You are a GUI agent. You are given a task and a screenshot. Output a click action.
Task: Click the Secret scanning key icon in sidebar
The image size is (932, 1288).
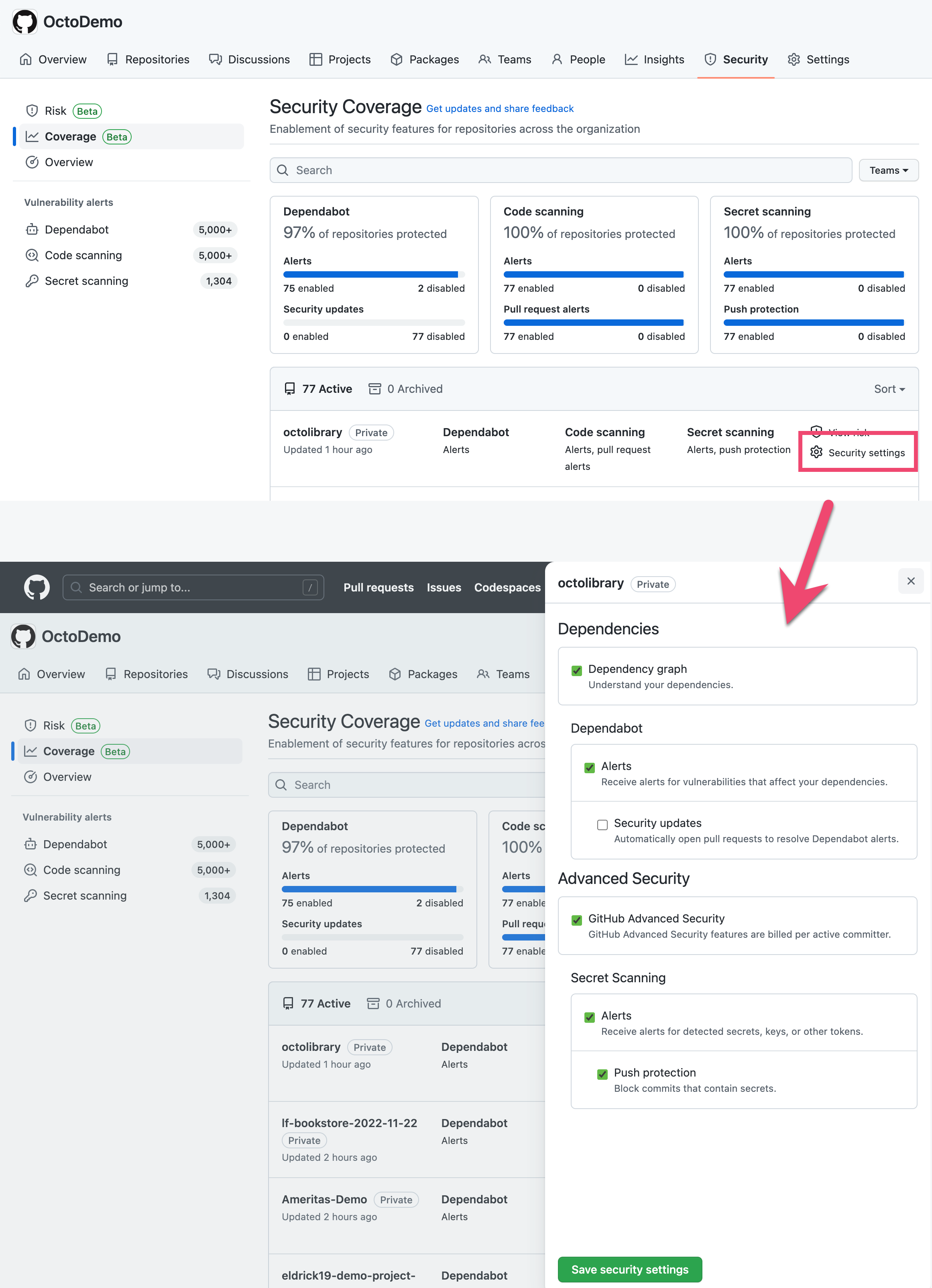coord(32,280)
